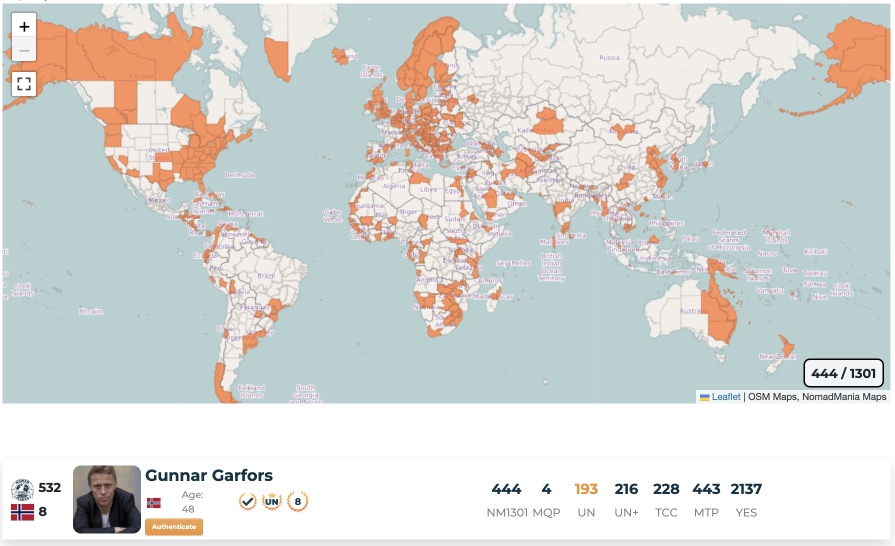This screenshot has height=546, width=895.
Task: Click the 444 / 1301 map counter
Action: point(843,373)
